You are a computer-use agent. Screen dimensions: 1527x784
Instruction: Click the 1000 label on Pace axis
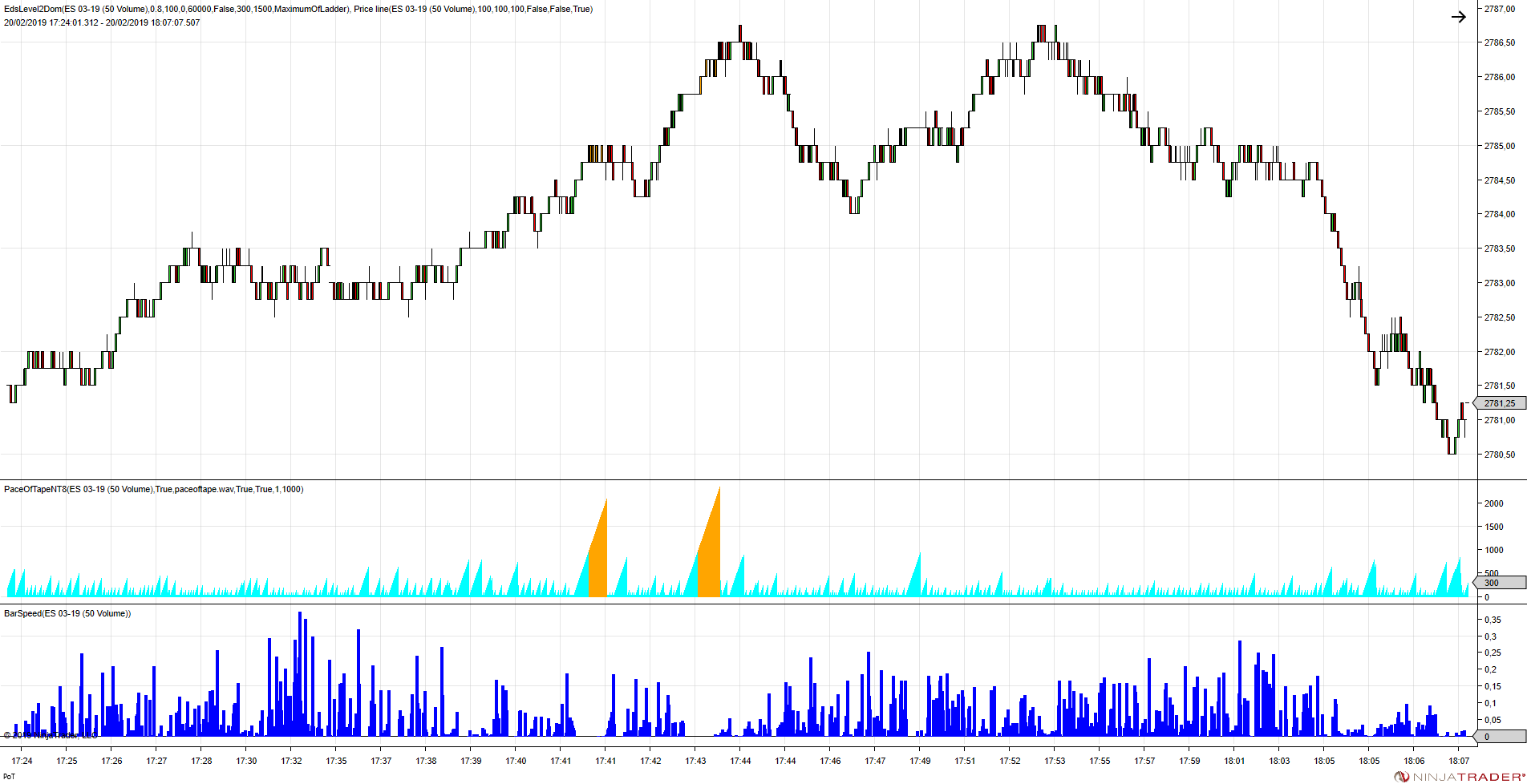(1493, 550)
